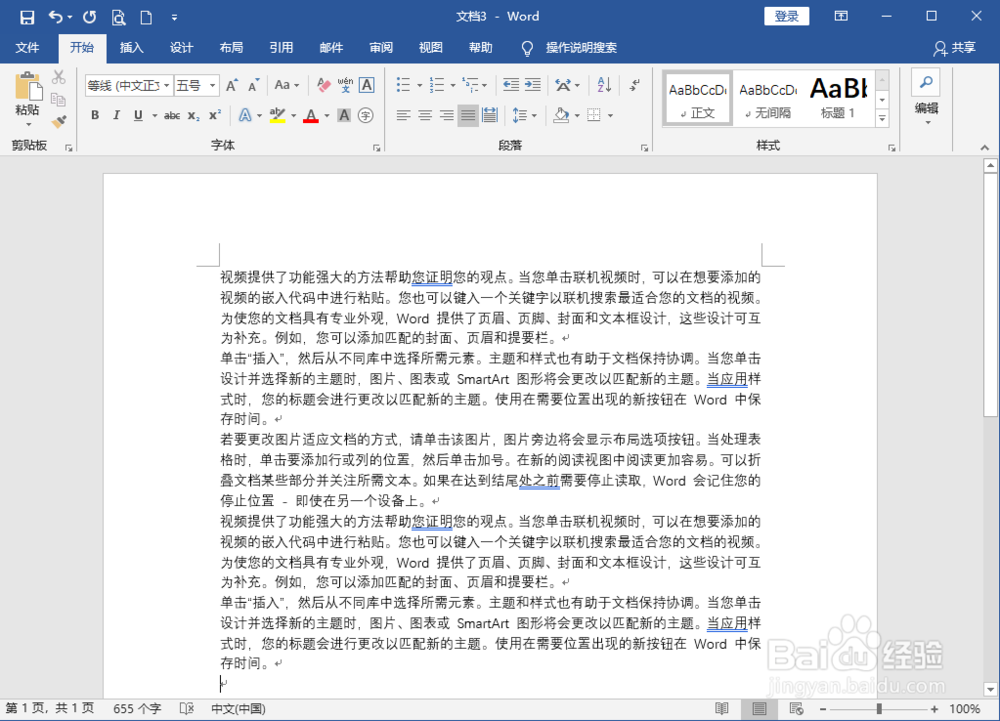
Task: Switch to read mode view
Action: click(722, 708)
